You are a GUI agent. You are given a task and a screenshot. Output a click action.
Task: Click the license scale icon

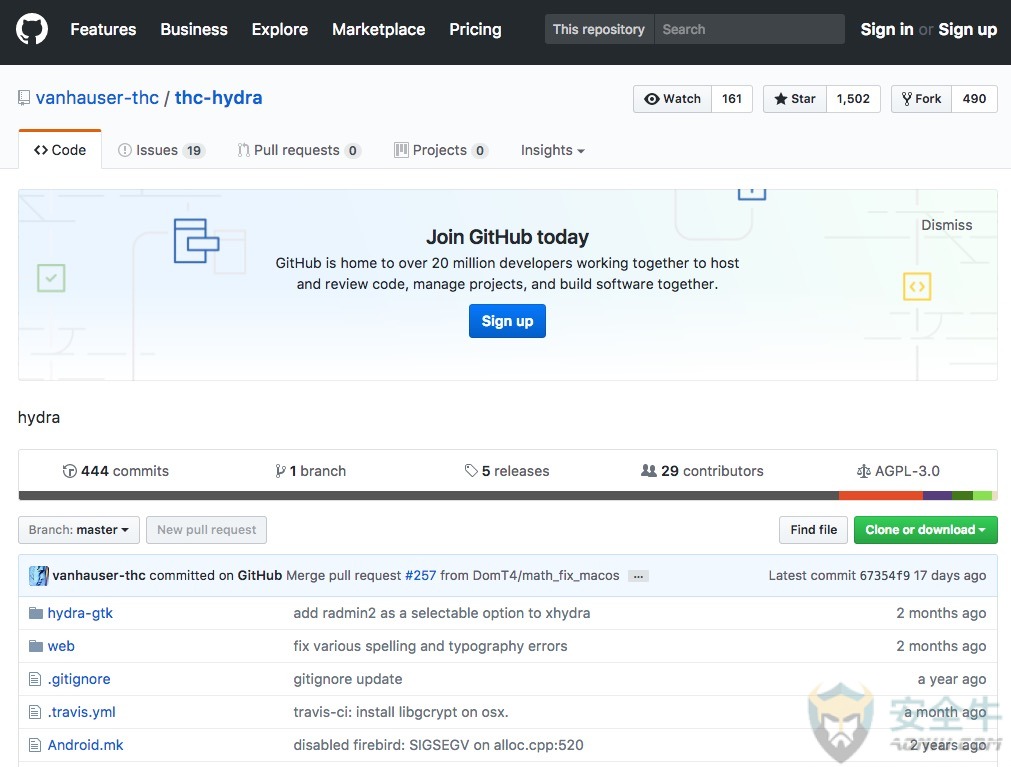[863, 471]
